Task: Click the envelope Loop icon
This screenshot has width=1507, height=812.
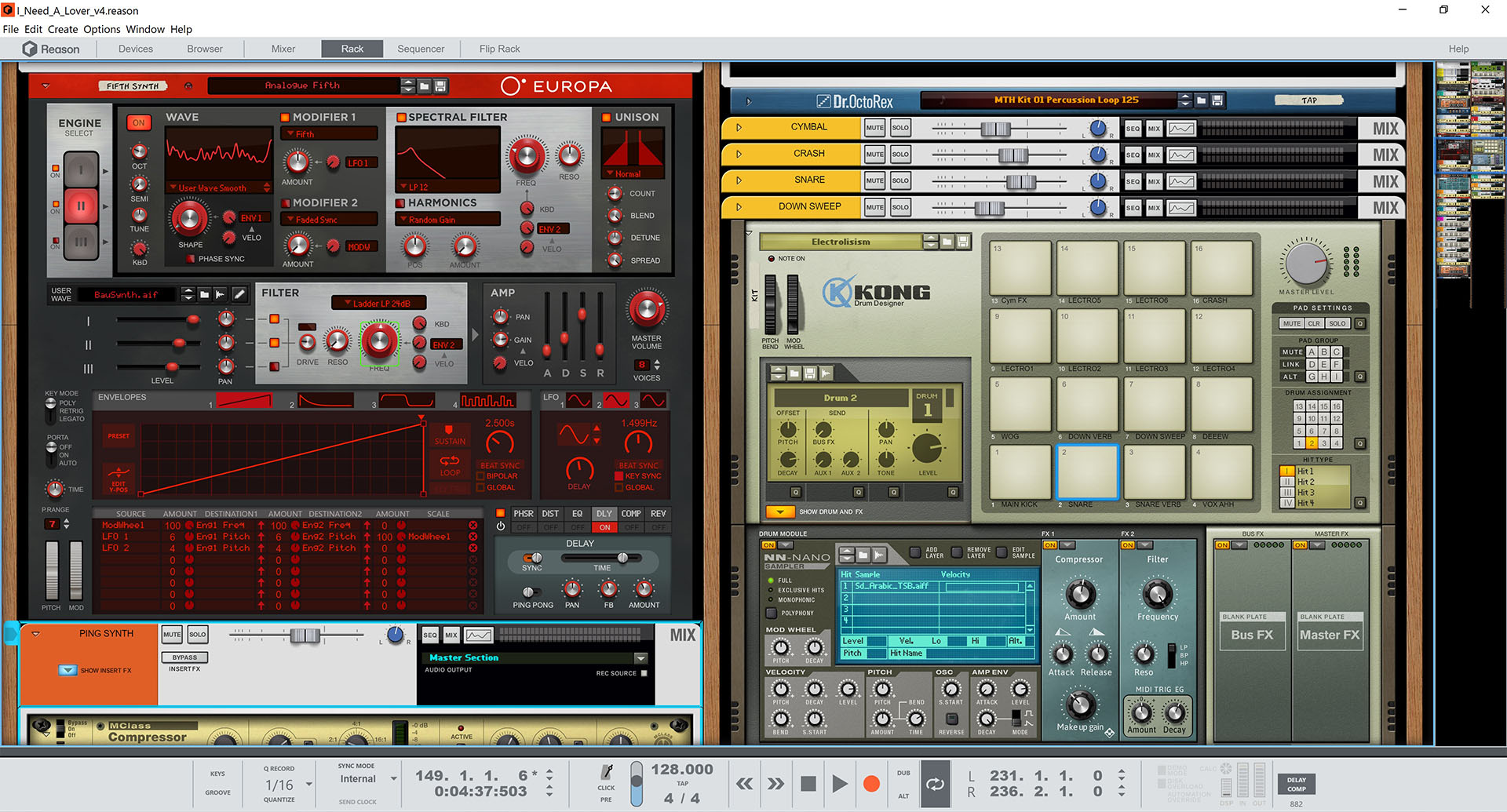Action: pyautogui.click(x=450, y=464)
